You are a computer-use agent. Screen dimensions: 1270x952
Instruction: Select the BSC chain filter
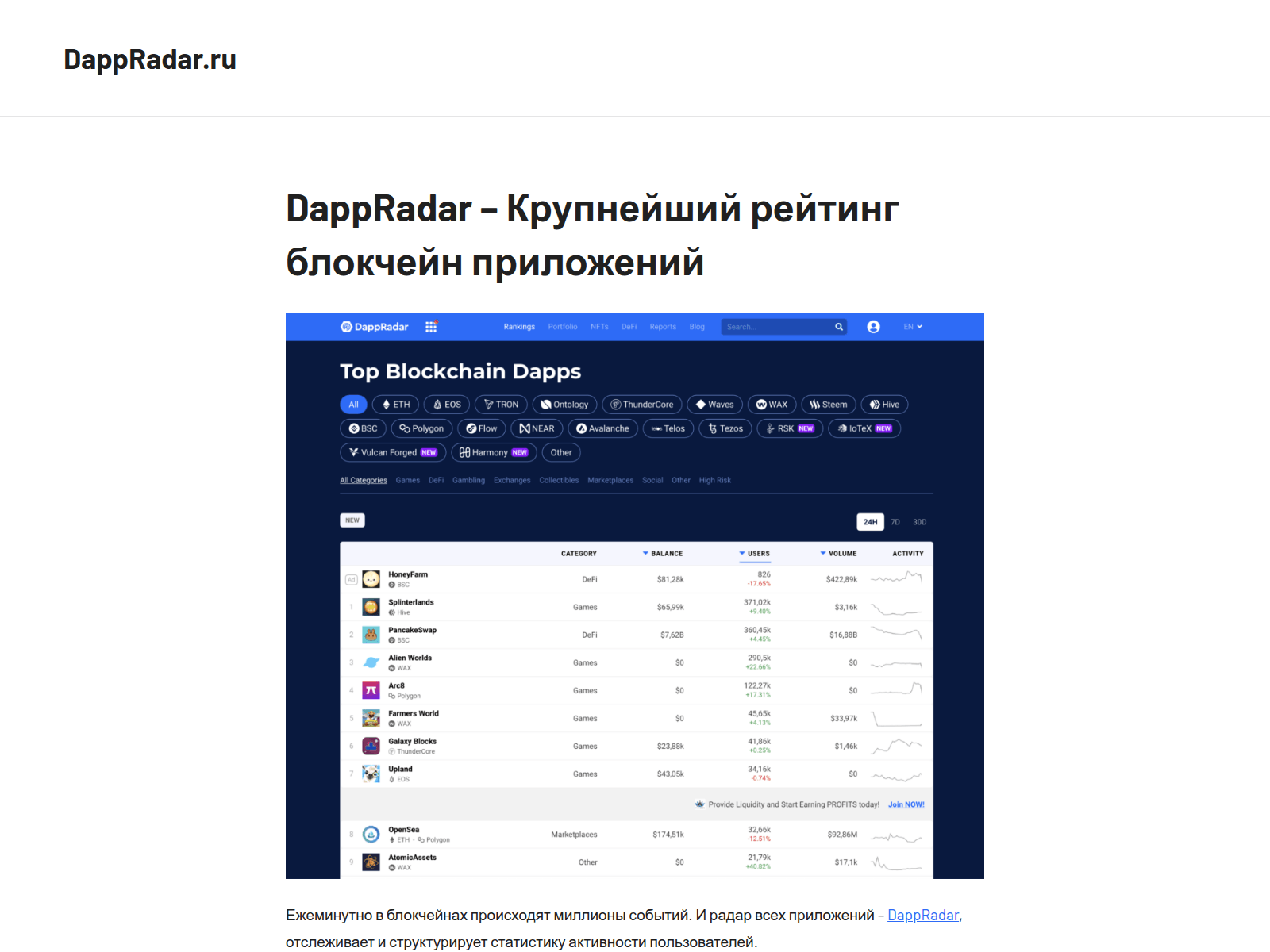point(363,428)
